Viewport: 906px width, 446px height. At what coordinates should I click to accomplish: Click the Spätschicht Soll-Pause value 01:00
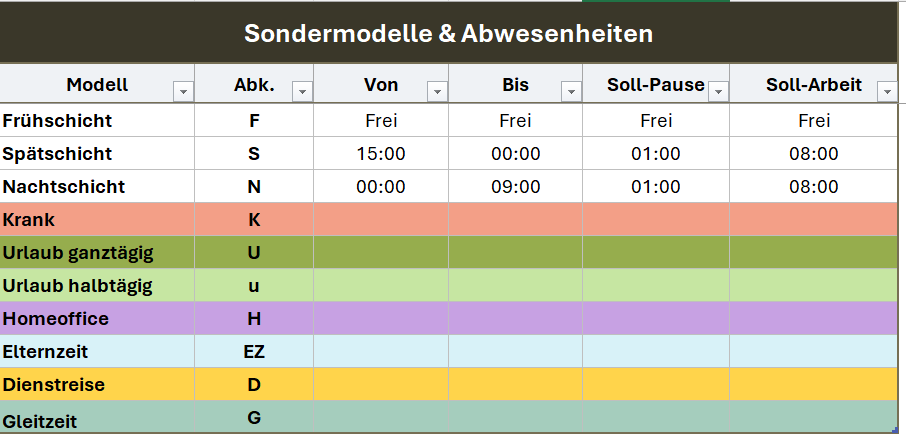point(656,154)
